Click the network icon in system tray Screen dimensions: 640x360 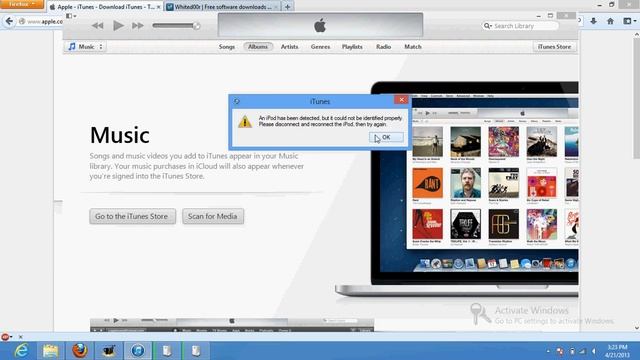point(582,351)
